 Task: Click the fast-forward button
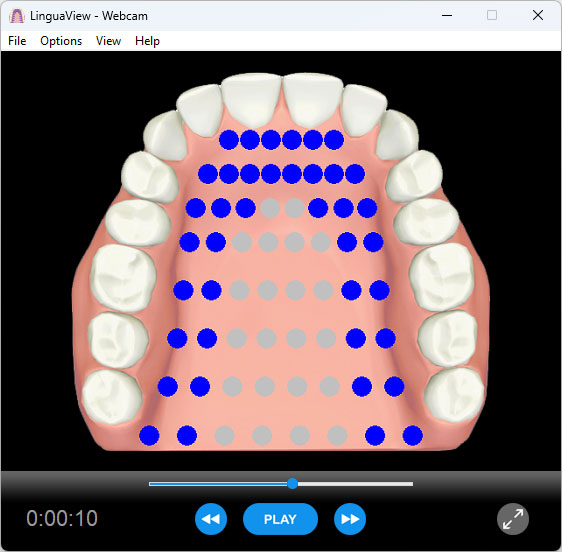point(350,519)
